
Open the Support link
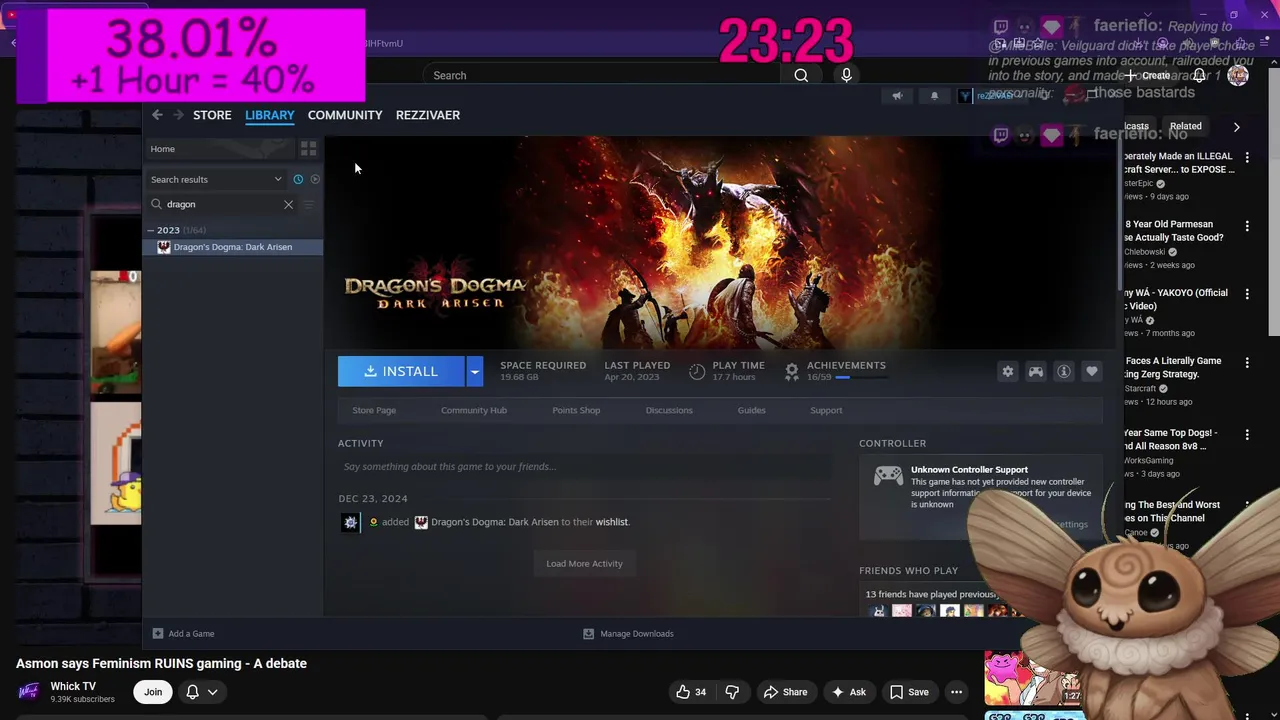point(826,410)
